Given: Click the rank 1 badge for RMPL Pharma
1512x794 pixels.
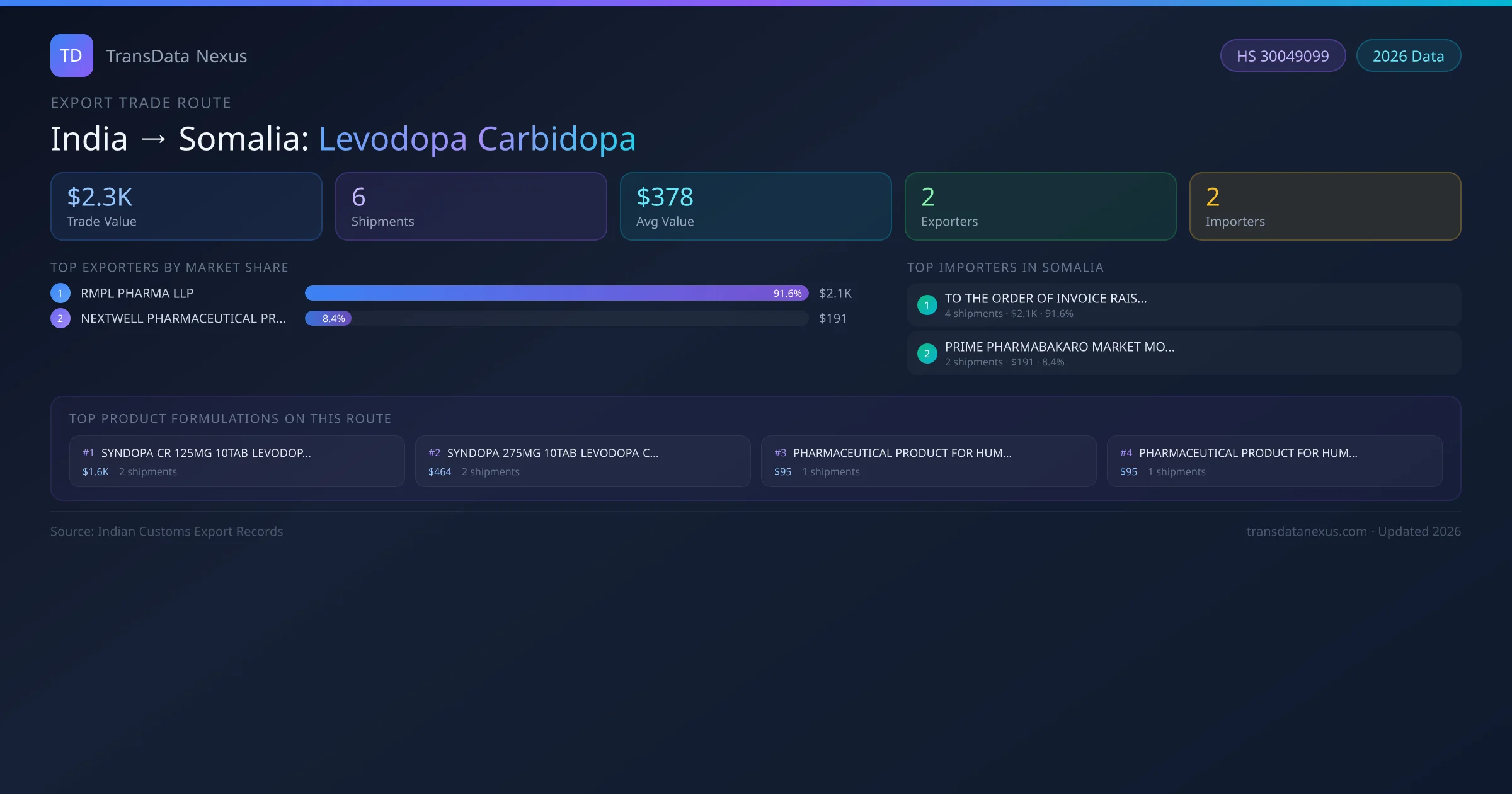Looking at the screenshot, I should (x=60, y=293).
